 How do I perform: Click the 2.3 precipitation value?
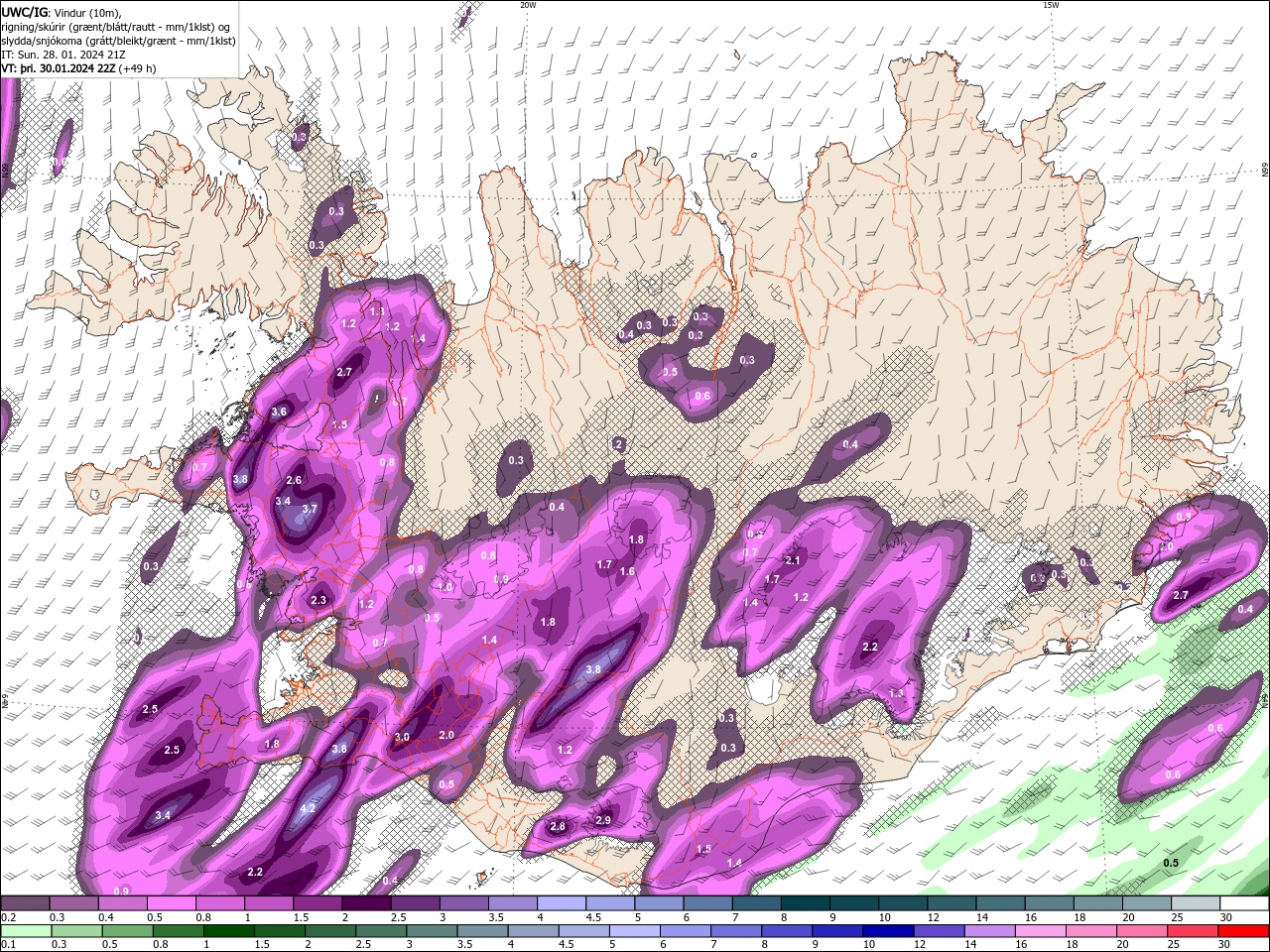point(318,600)
